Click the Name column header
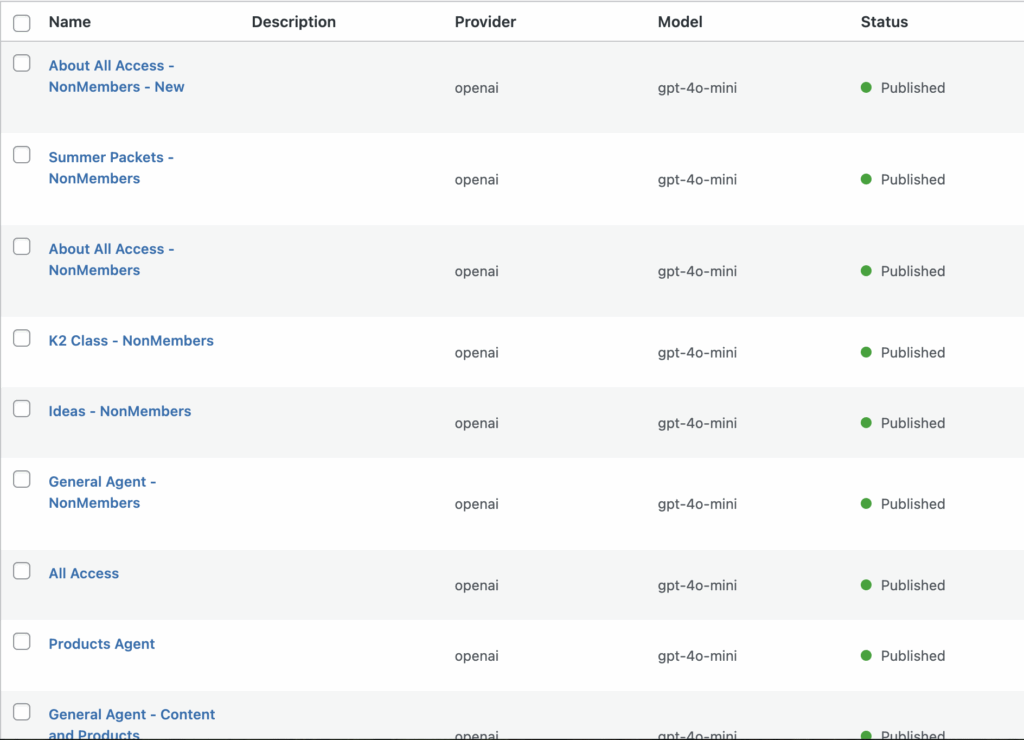 coord(70,22)
